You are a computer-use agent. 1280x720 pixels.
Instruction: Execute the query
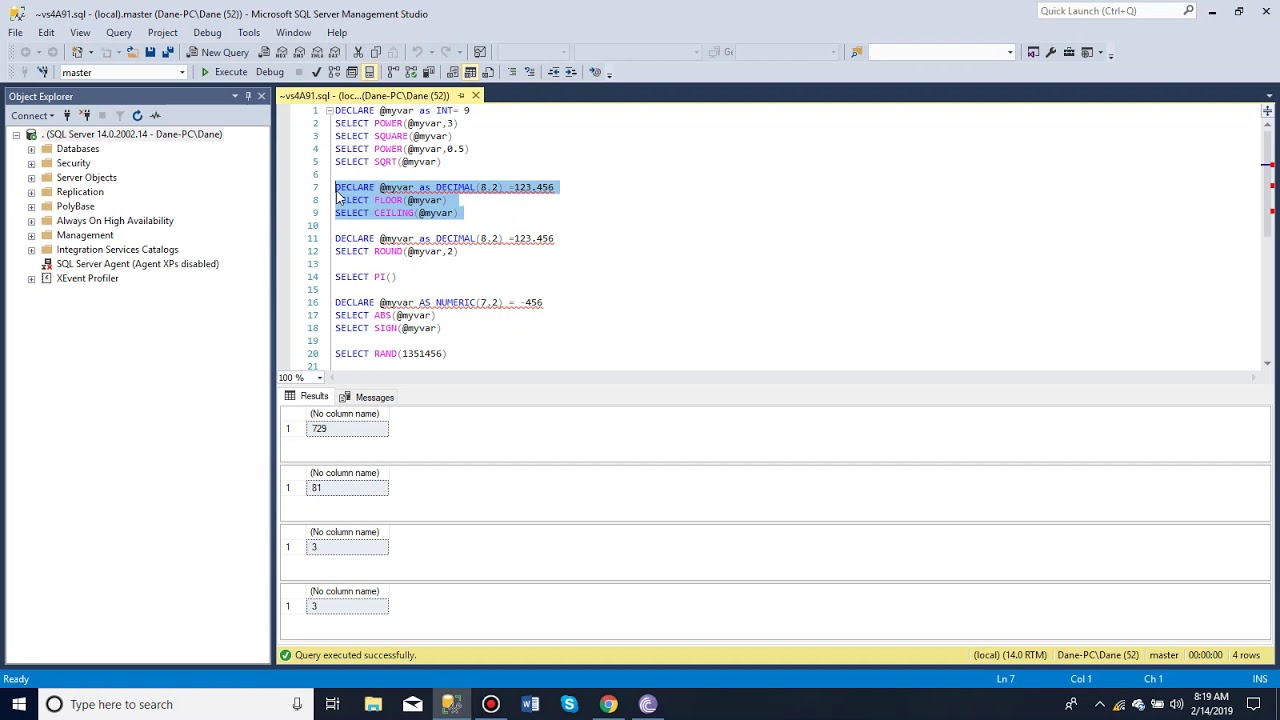224,72
